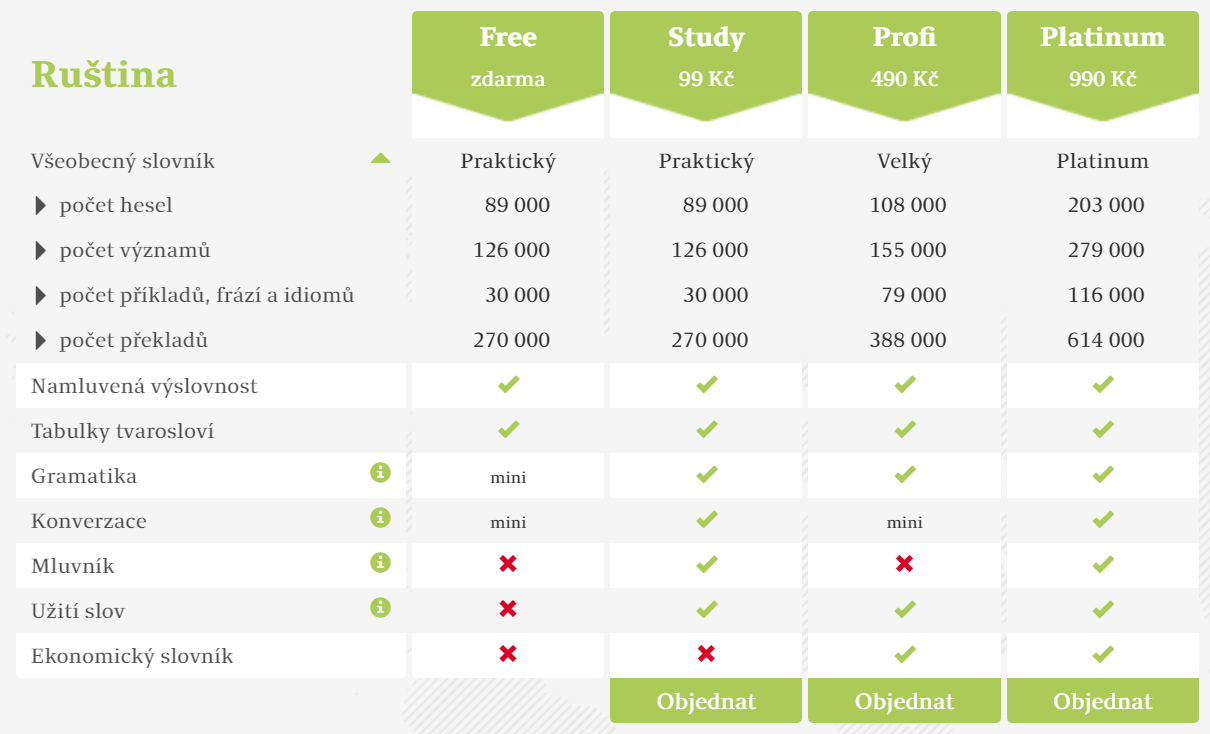The image size is (1210, 734).
Task: Click the red cross for Mluvník in Profi column
Action: click(905, 564)
